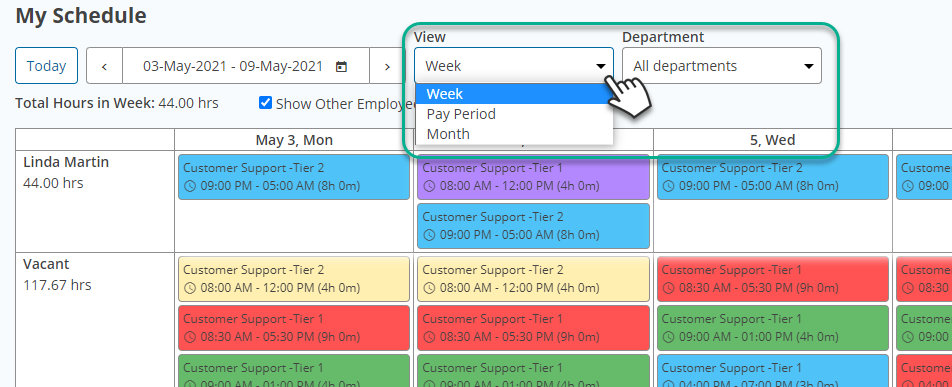This screenshot has width=952, height=387.
Task: Open Vacant Tuesday yellow Tier 2 shift
Action: coord(534,279)
